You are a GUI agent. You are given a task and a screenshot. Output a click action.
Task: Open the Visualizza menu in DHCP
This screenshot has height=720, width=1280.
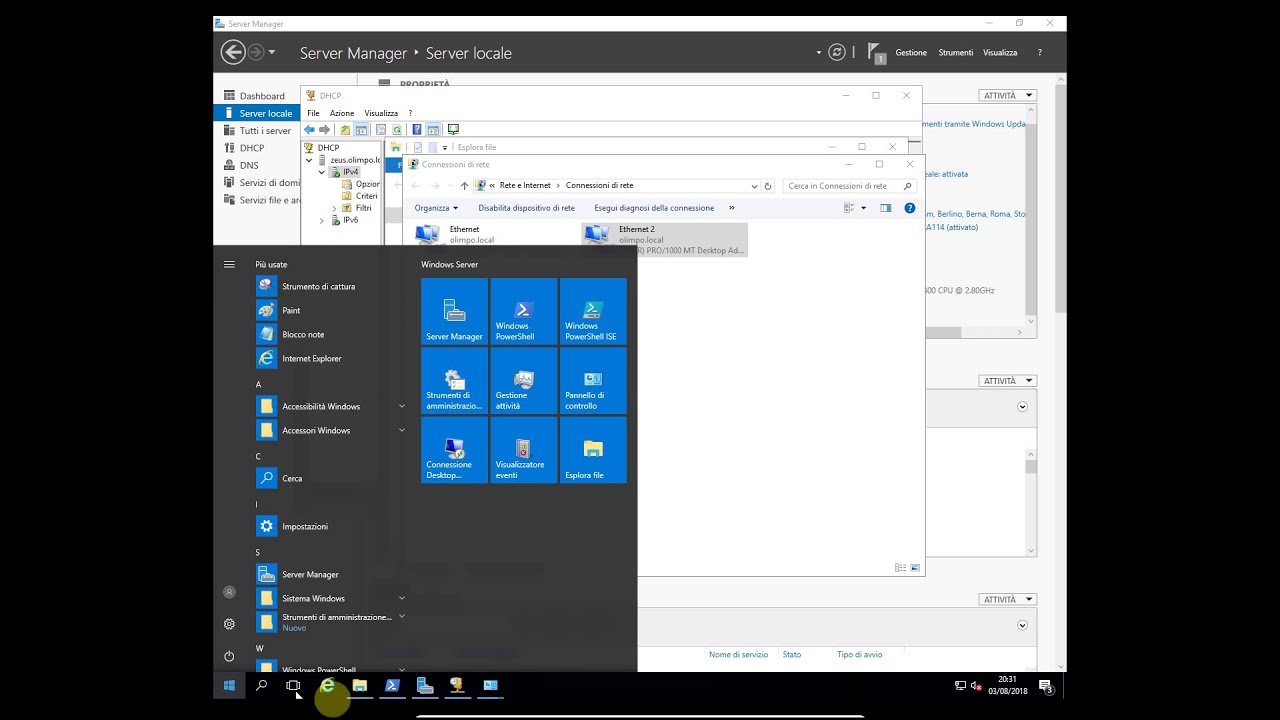381,113
